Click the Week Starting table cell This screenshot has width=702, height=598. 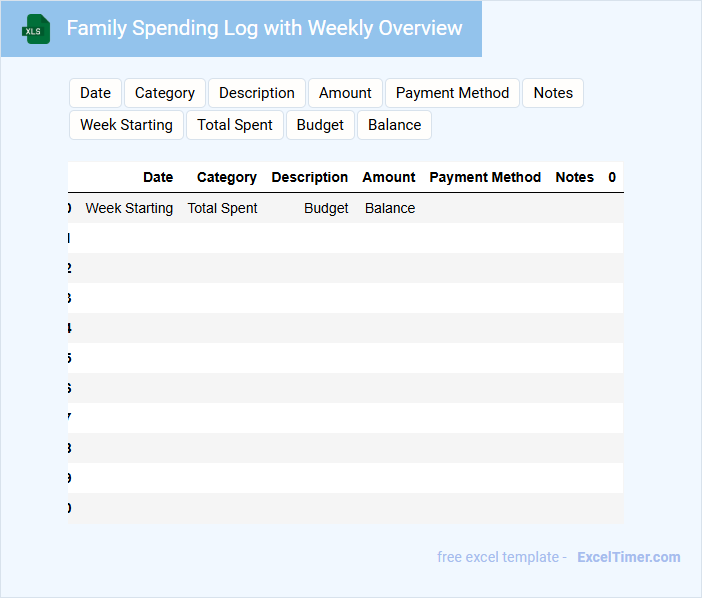tap(129, 208)
